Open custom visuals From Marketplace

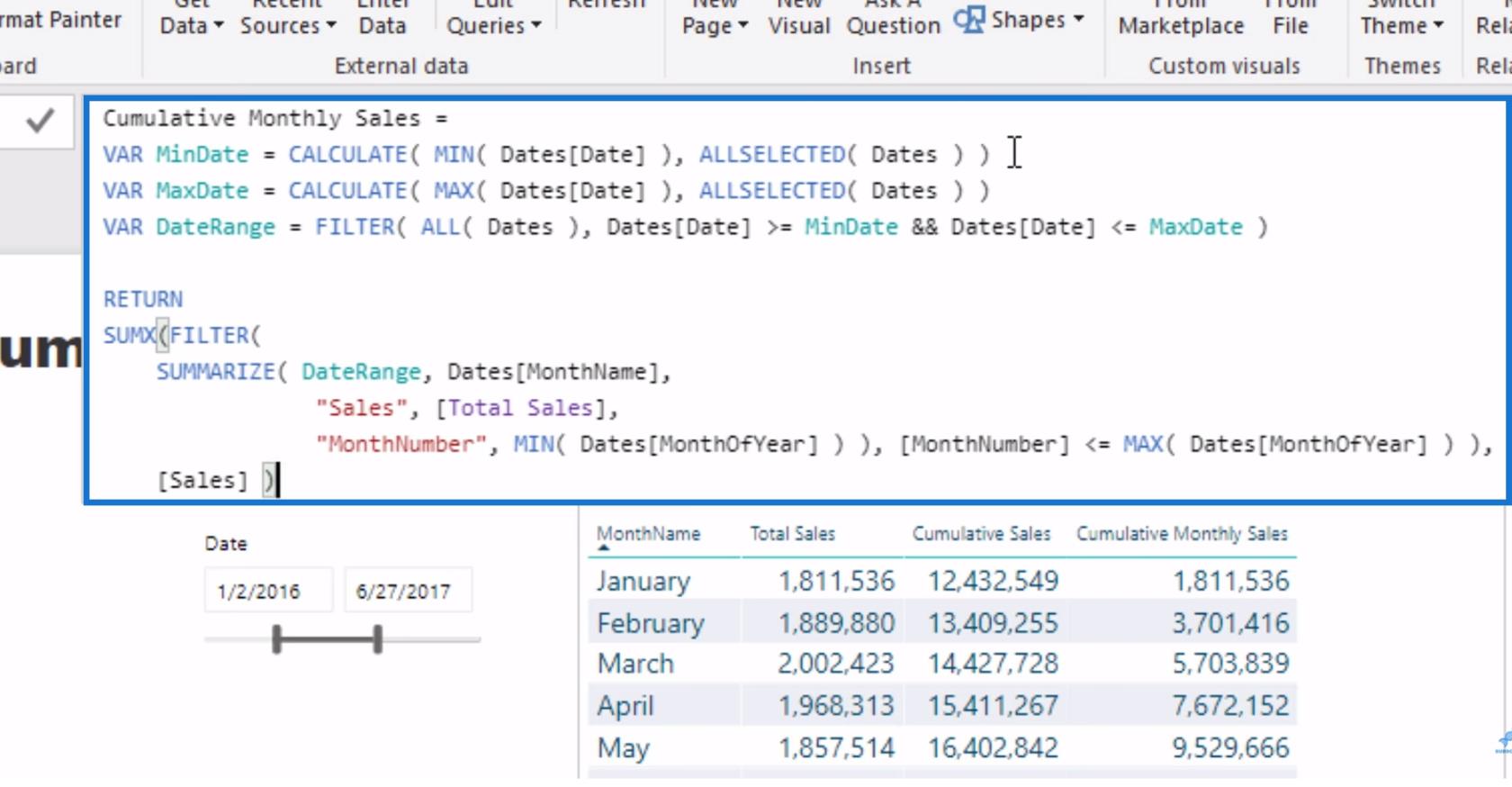click(x=1181, y=18)
